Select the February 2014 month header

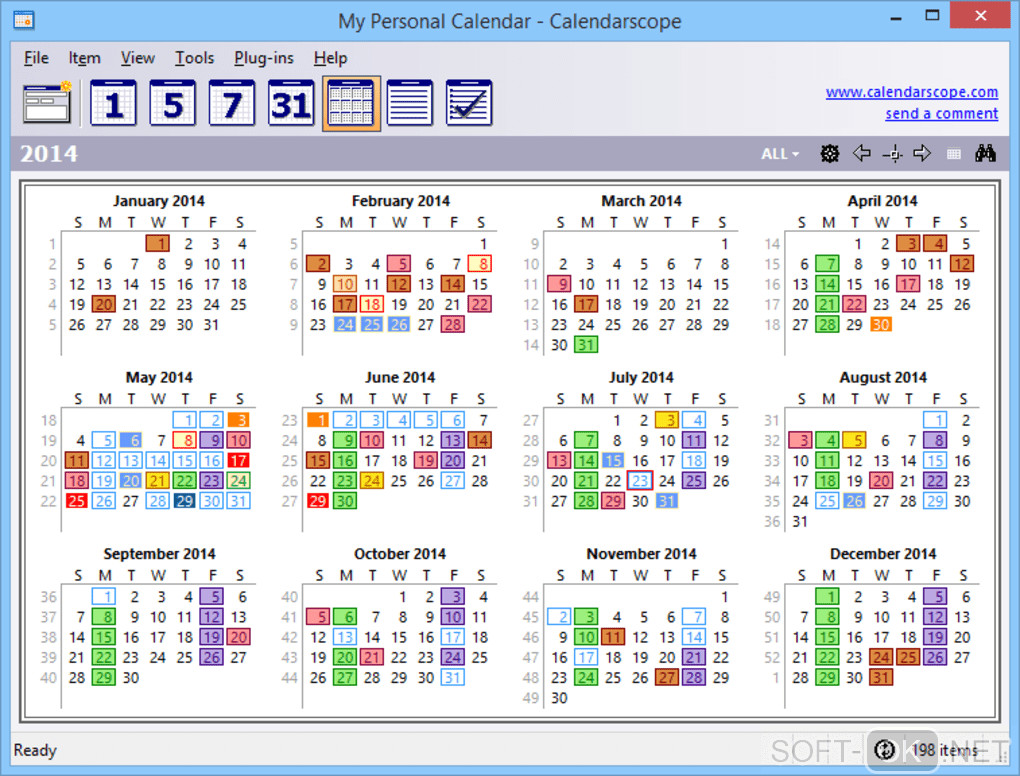(x=401, y=201)
